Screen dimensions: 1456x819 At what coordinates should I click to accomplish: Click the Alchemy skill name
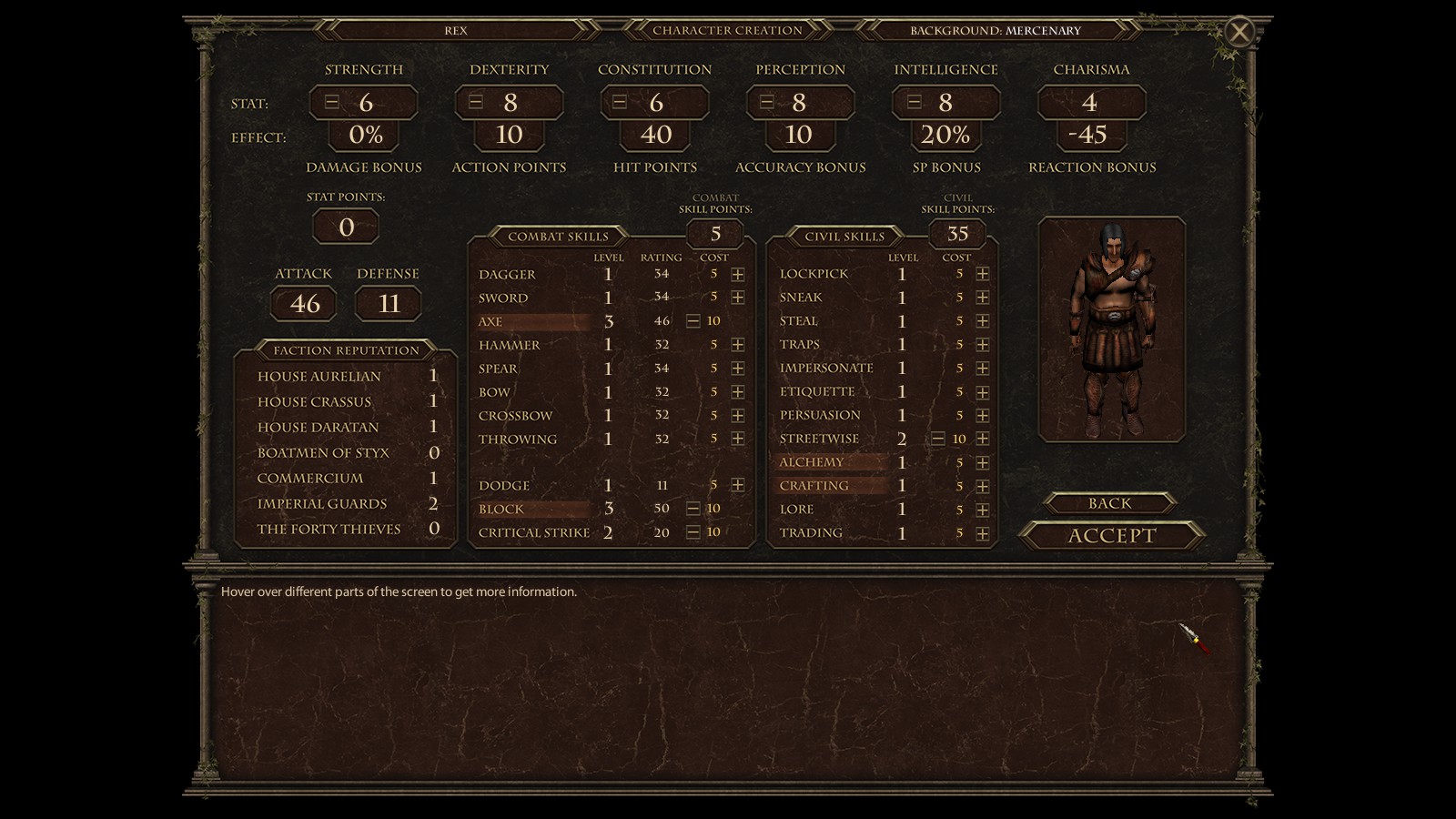pyautogui.click(x=812, y=462)
